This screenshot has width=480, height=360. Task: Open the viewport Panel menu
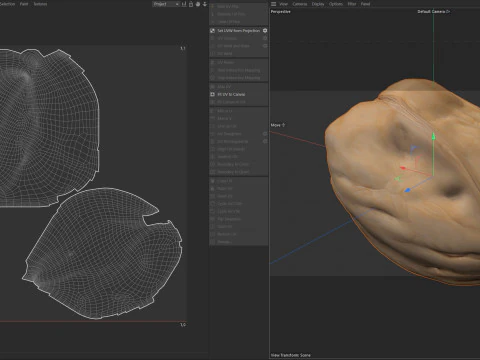365,4
